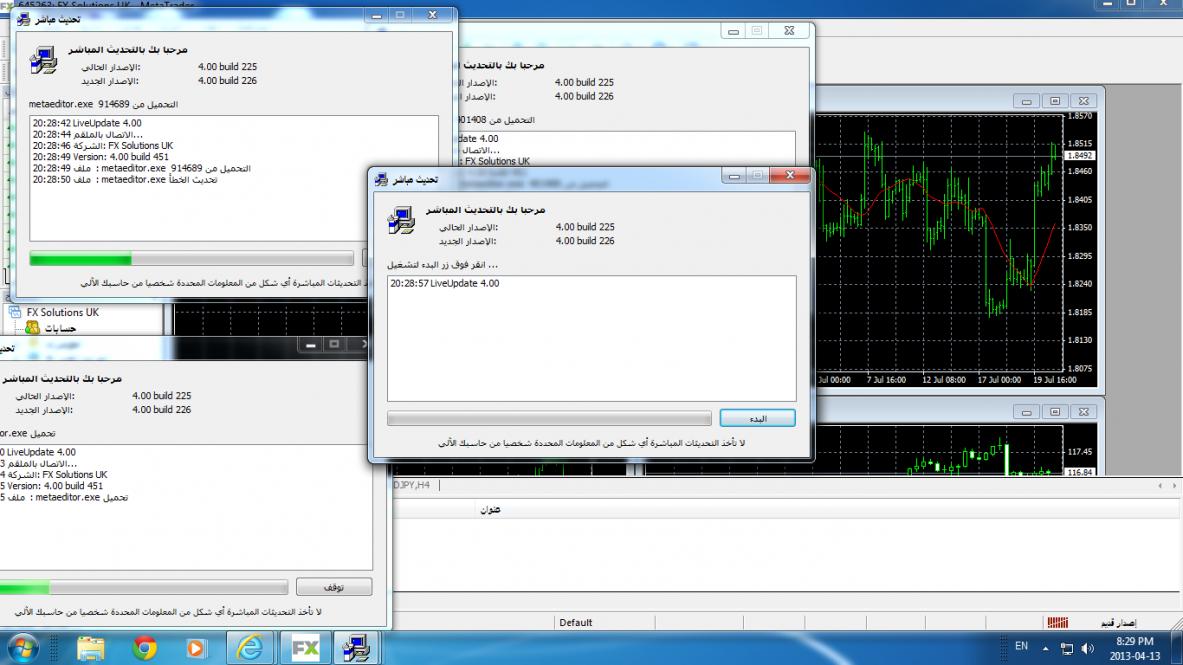Launch Google Chrome from taskbar
This screenshot has width=1183, height=665.
point(145,648)
